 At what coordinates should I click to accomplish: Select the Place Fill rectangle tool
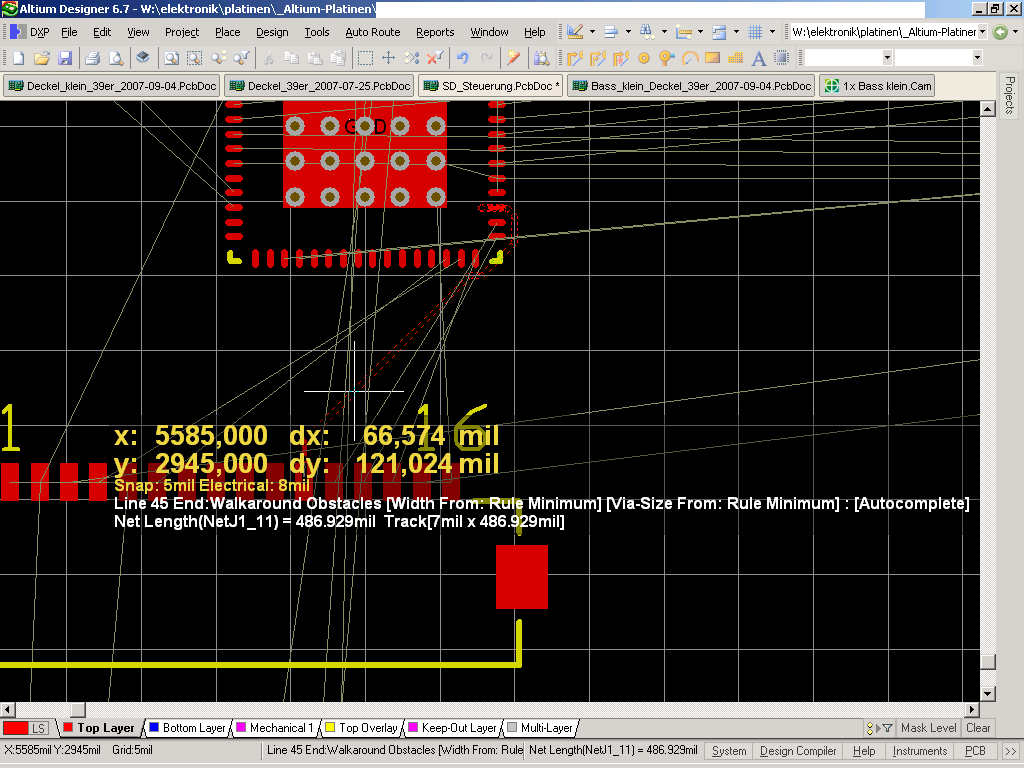[713, 58]
